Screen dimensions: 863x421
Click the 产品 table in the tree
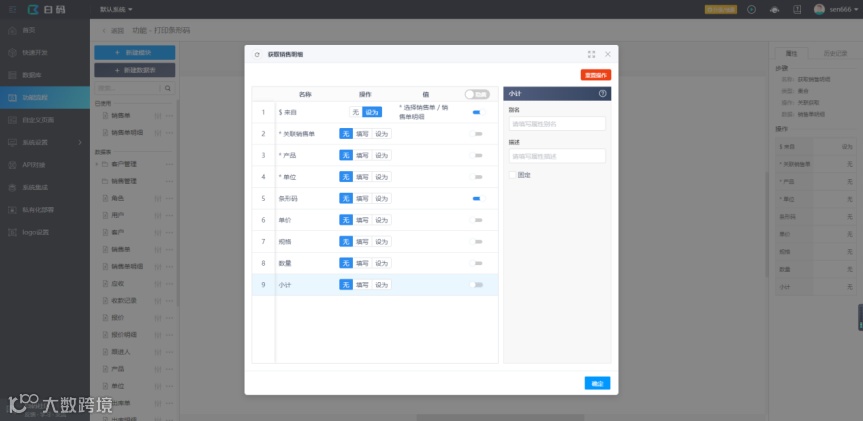tap(118, 369)
